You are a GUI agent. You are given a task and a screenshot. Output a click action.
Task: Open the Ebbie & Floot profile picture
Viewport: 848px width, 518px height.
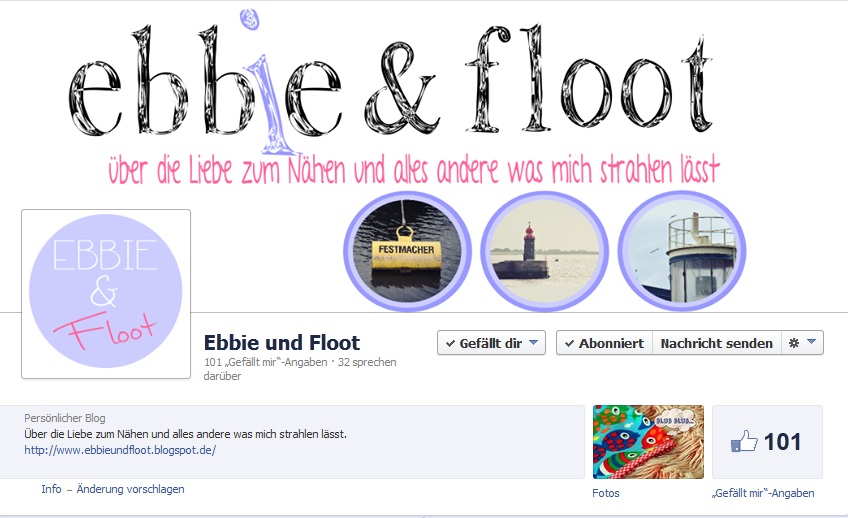[106, 294]
